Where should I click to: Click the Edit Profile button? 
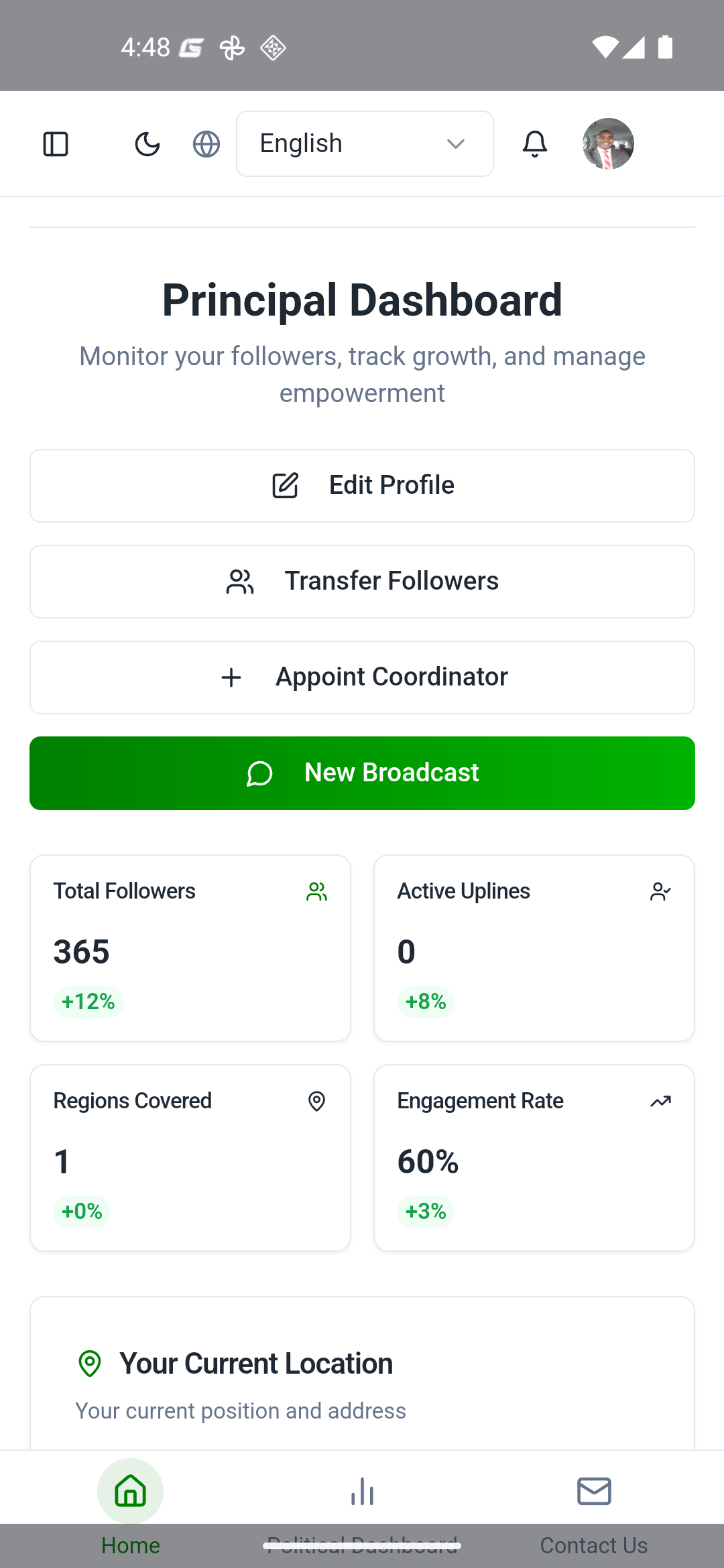point(362,486)
